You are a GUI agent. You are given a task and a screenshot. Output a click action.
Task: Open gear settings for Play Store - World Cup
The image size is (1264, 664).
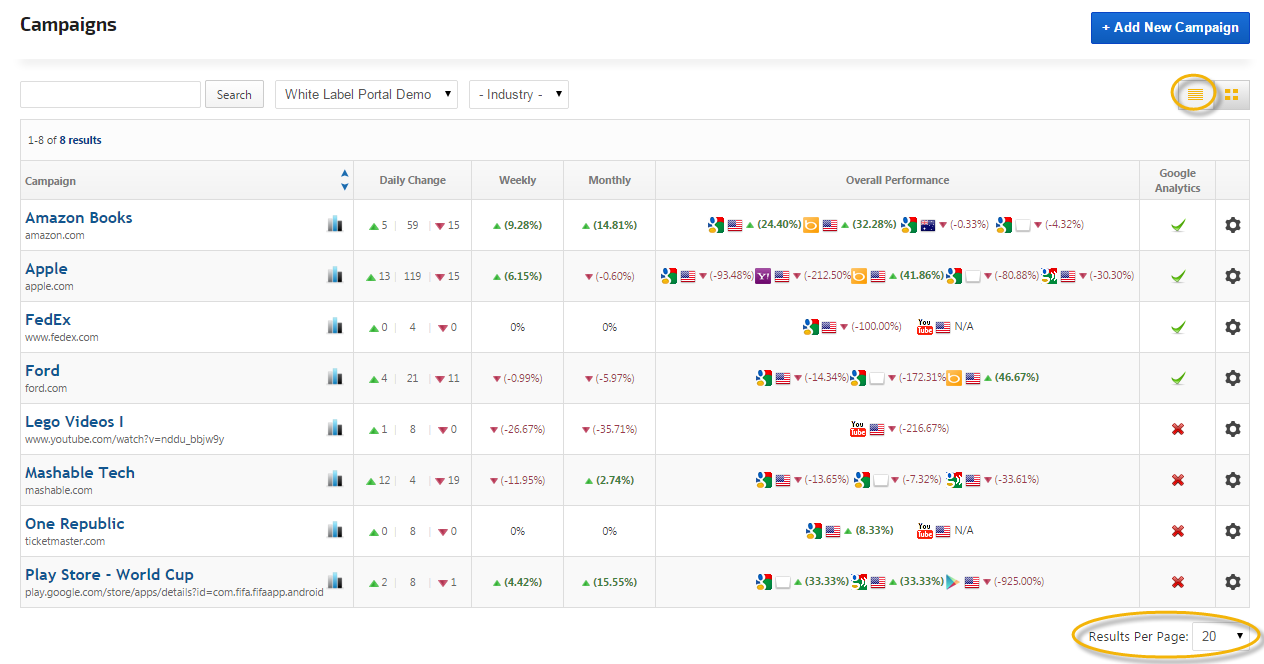(1232, 582)
